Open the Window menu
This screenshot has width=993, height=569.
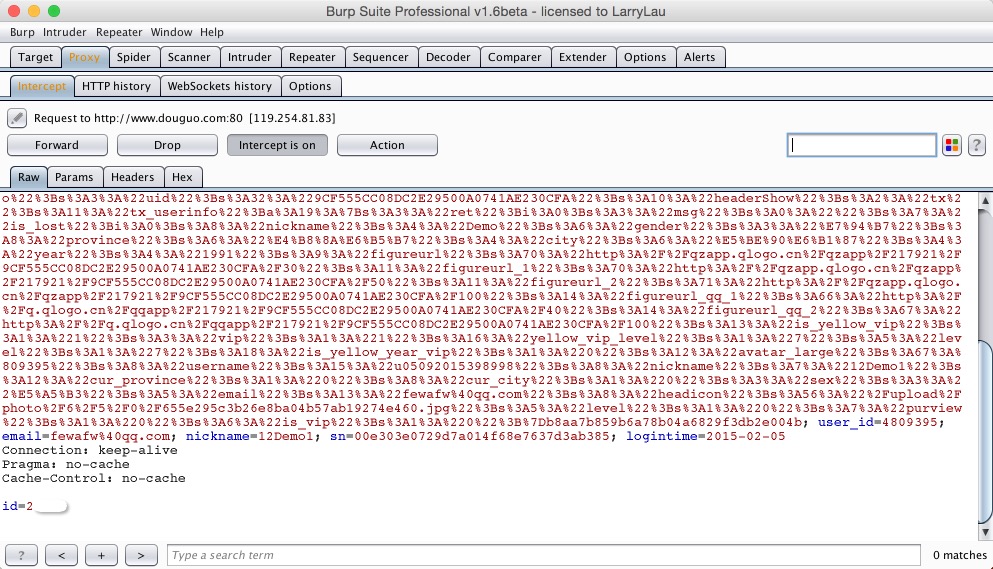171,32
